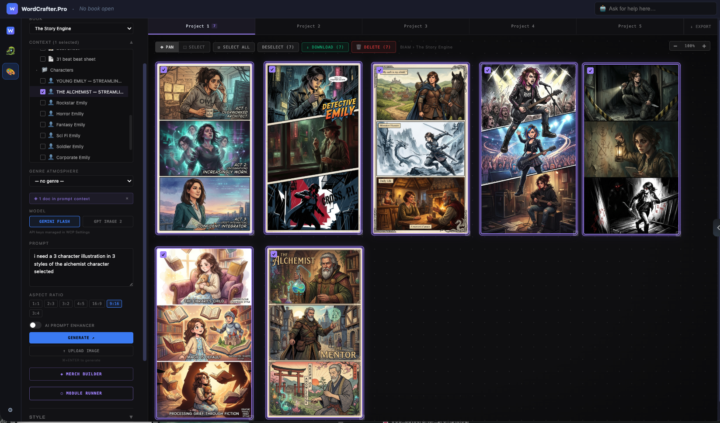This screenshot has height=423, width=720.
Task: Click the Merch Builder button
Action: (81, 374)
